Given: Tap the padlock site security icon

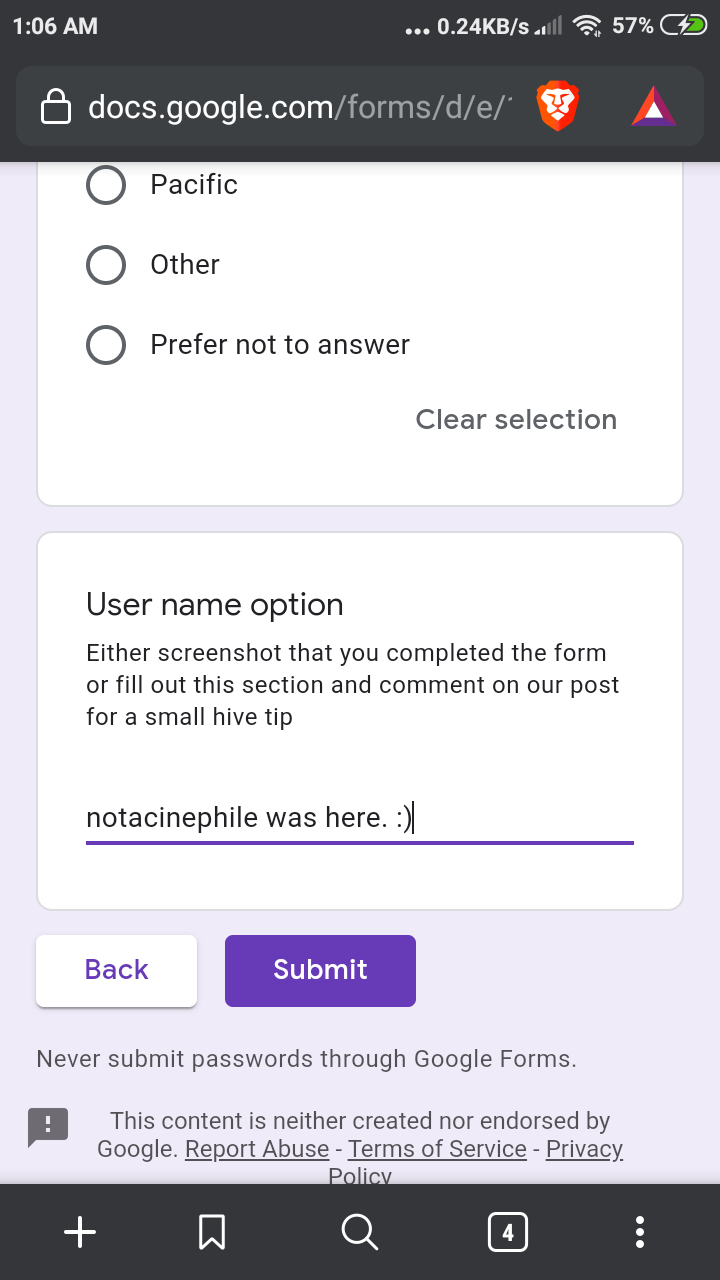Looking at the screenshot, I should coord(56,107).
